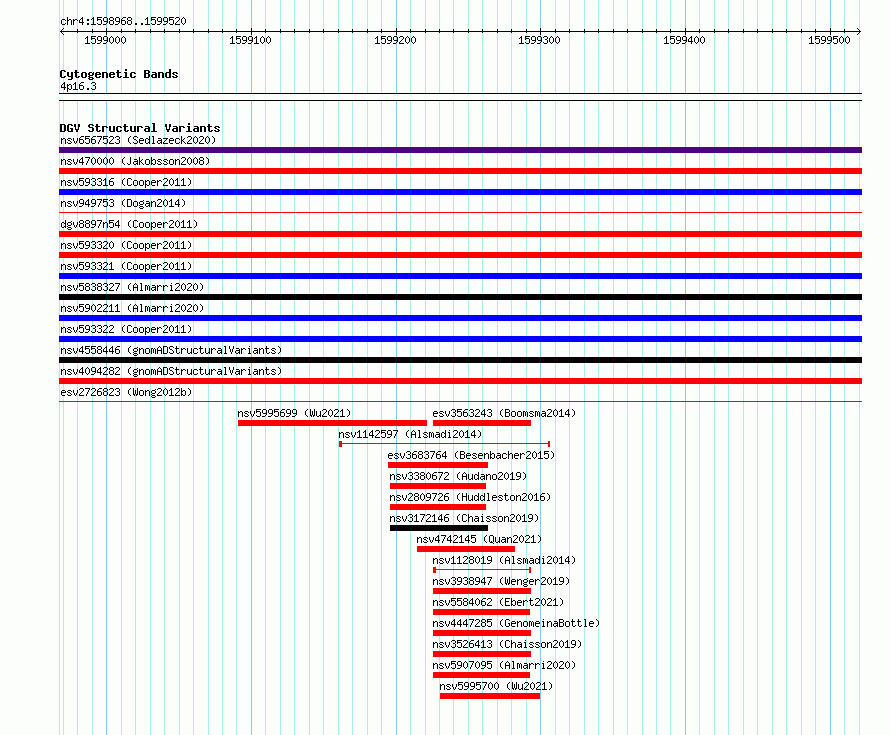Click nsv1142597 (Alsmadi2014) label
890x735 pixels.
410,434
